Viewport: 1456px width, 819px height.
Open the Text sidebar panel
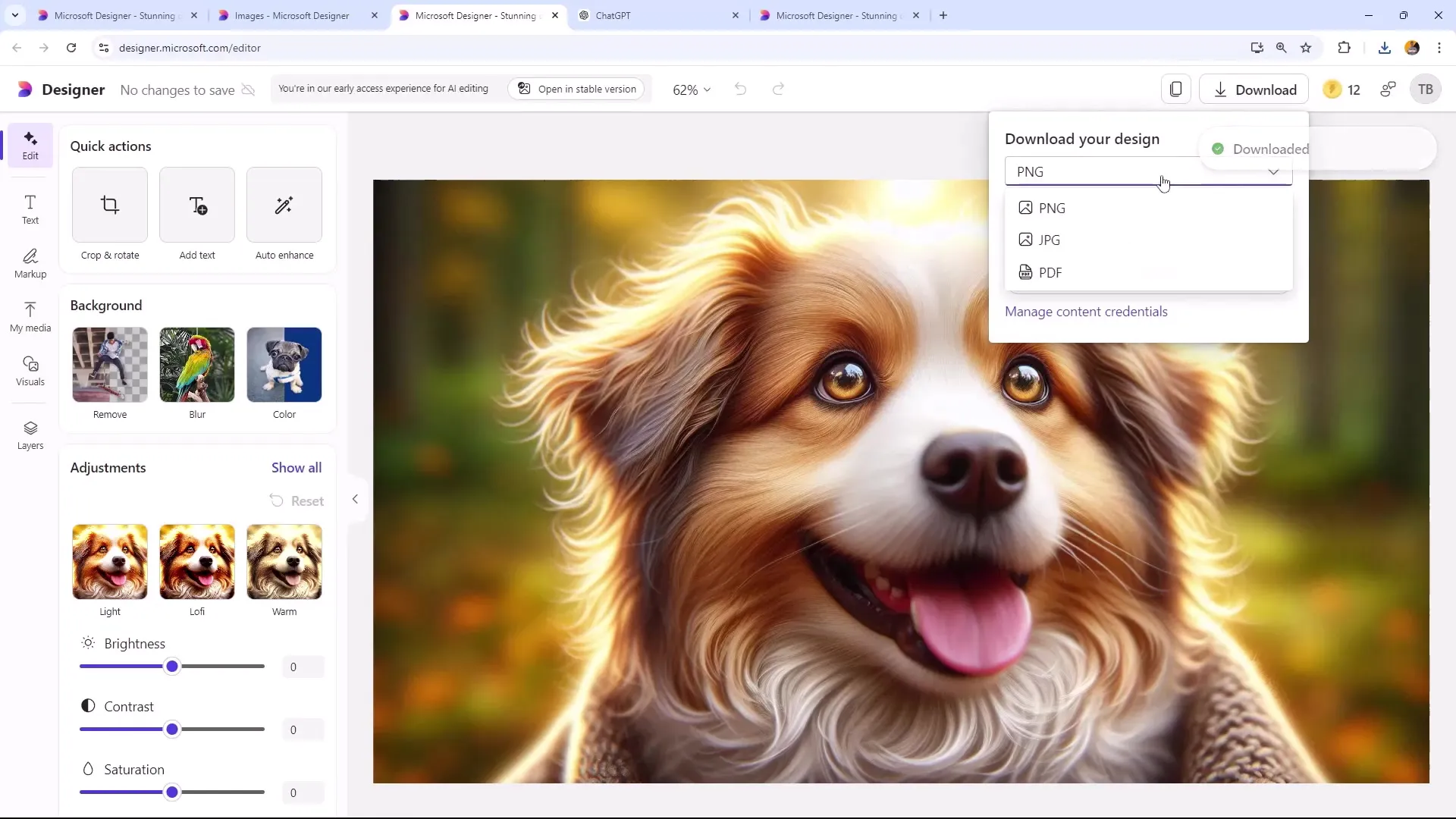(x=30, y=209)
